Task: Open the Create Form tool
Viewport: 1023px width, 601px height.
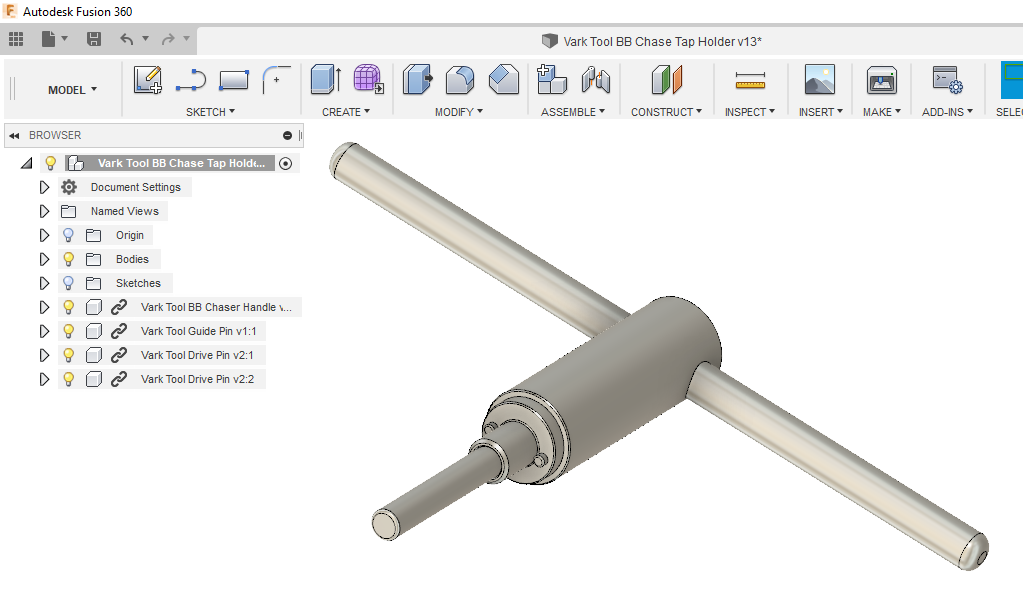Action: [368, 80]
